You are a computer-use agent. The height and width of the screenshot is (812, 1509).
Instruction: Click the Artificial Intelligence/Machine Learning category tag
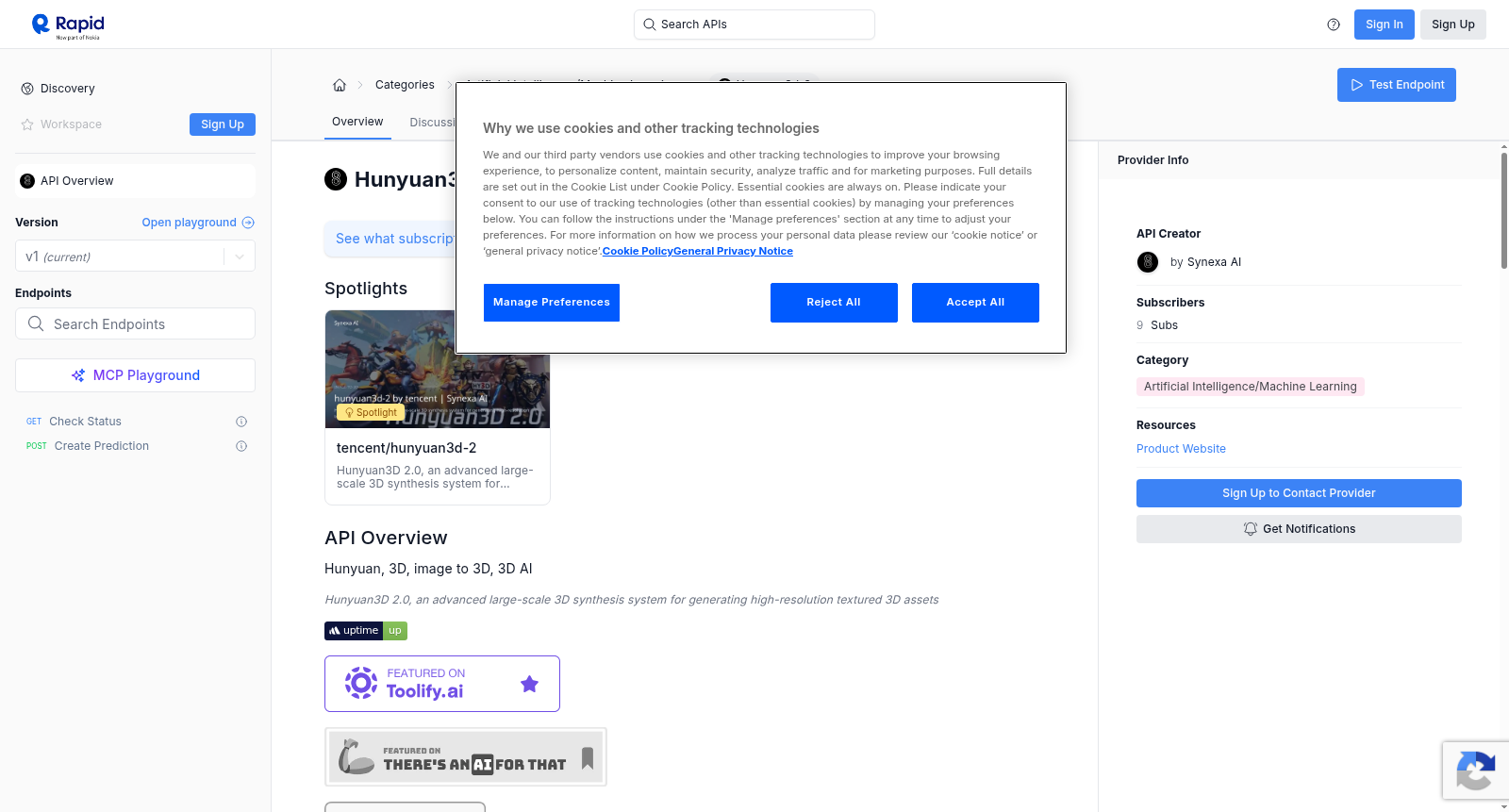point(1251,387)
